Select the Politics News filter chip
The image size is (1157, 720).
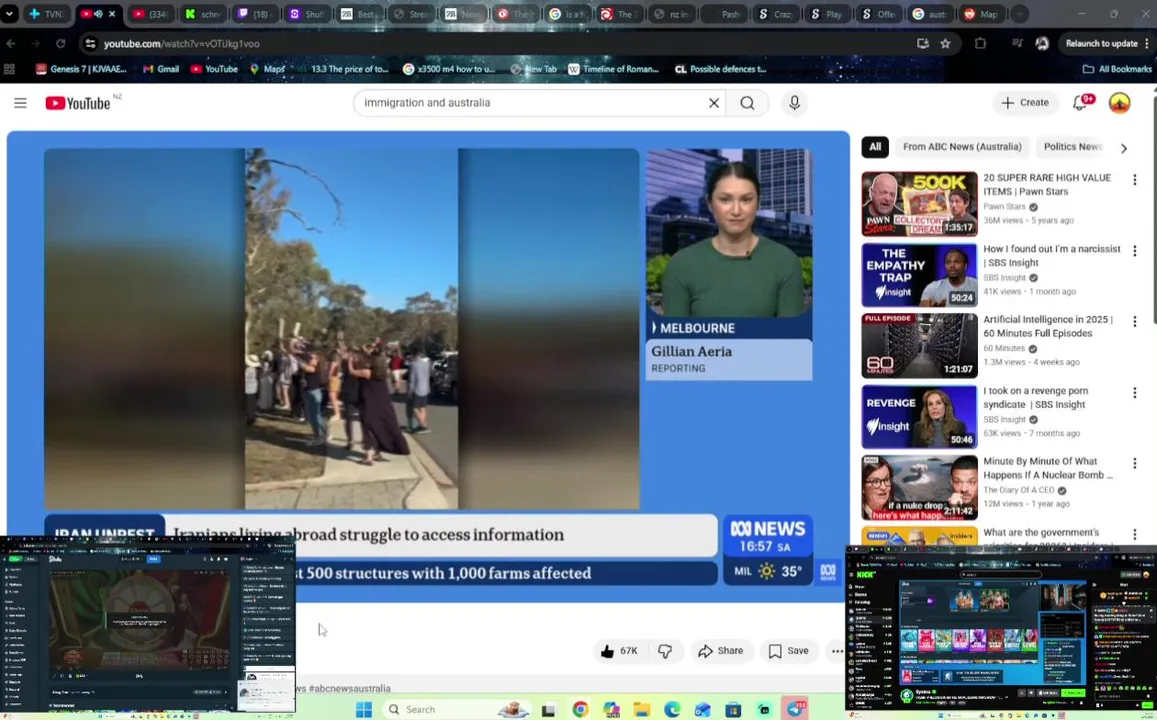click(1072, 147)
